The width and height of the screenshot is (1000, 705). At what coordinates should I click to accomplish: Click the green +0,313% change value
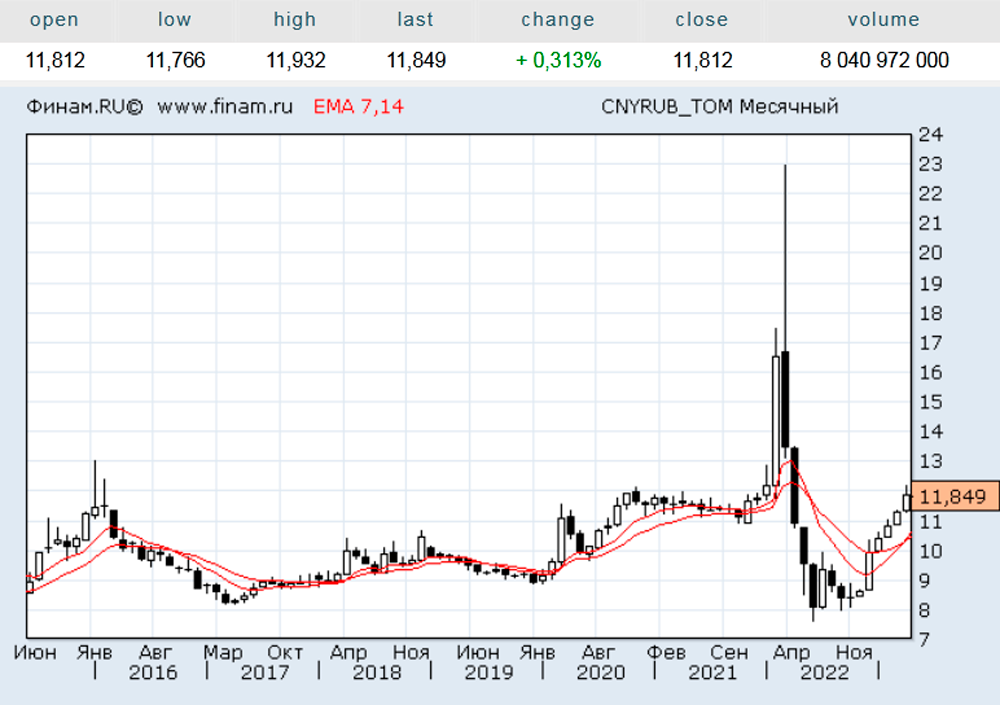tap(558, 61)
